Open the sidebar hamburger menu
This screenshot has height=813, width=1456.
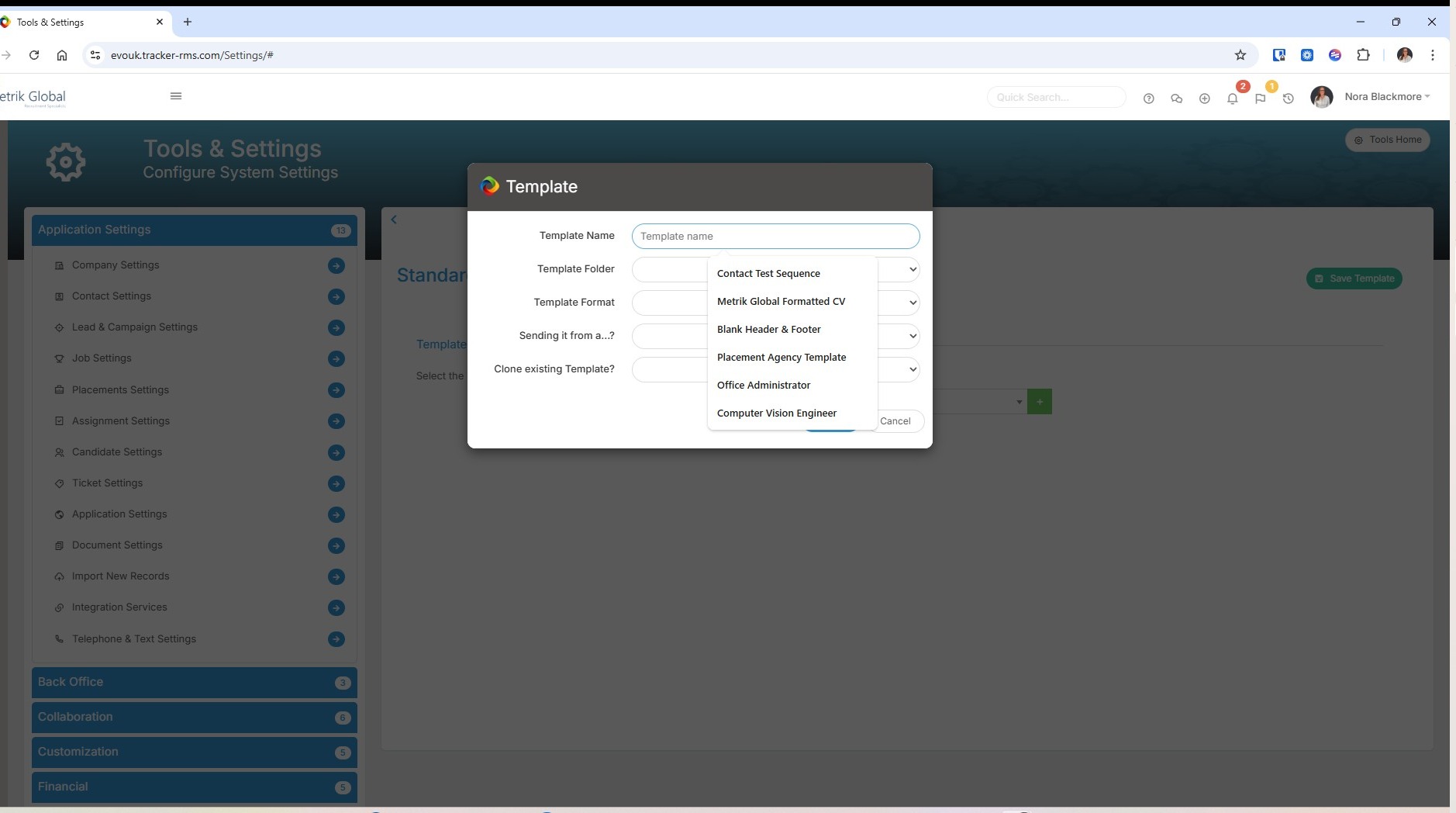coord(176,96)
